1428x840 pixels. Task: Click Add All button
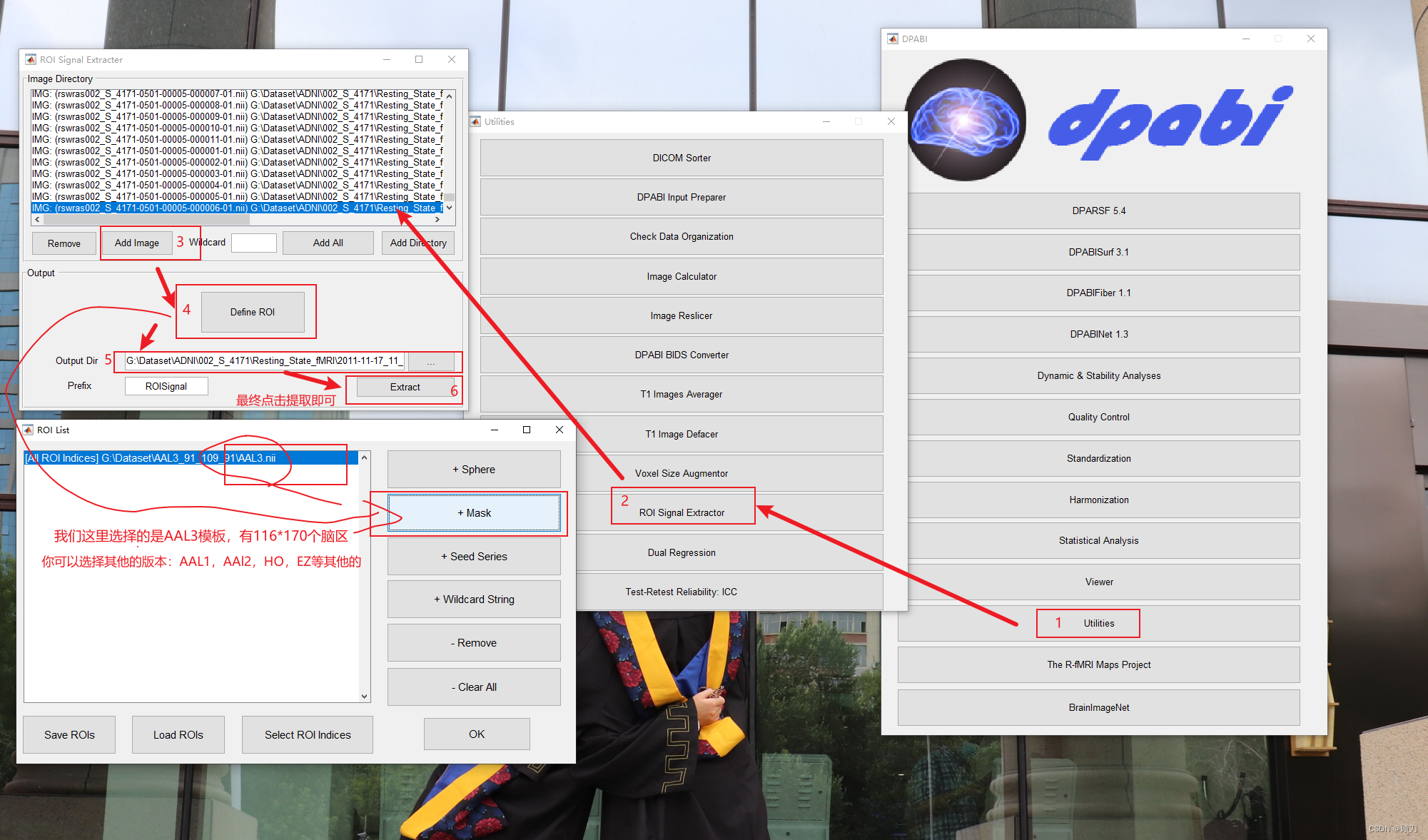pyautogui.click(x=328, y=243)
